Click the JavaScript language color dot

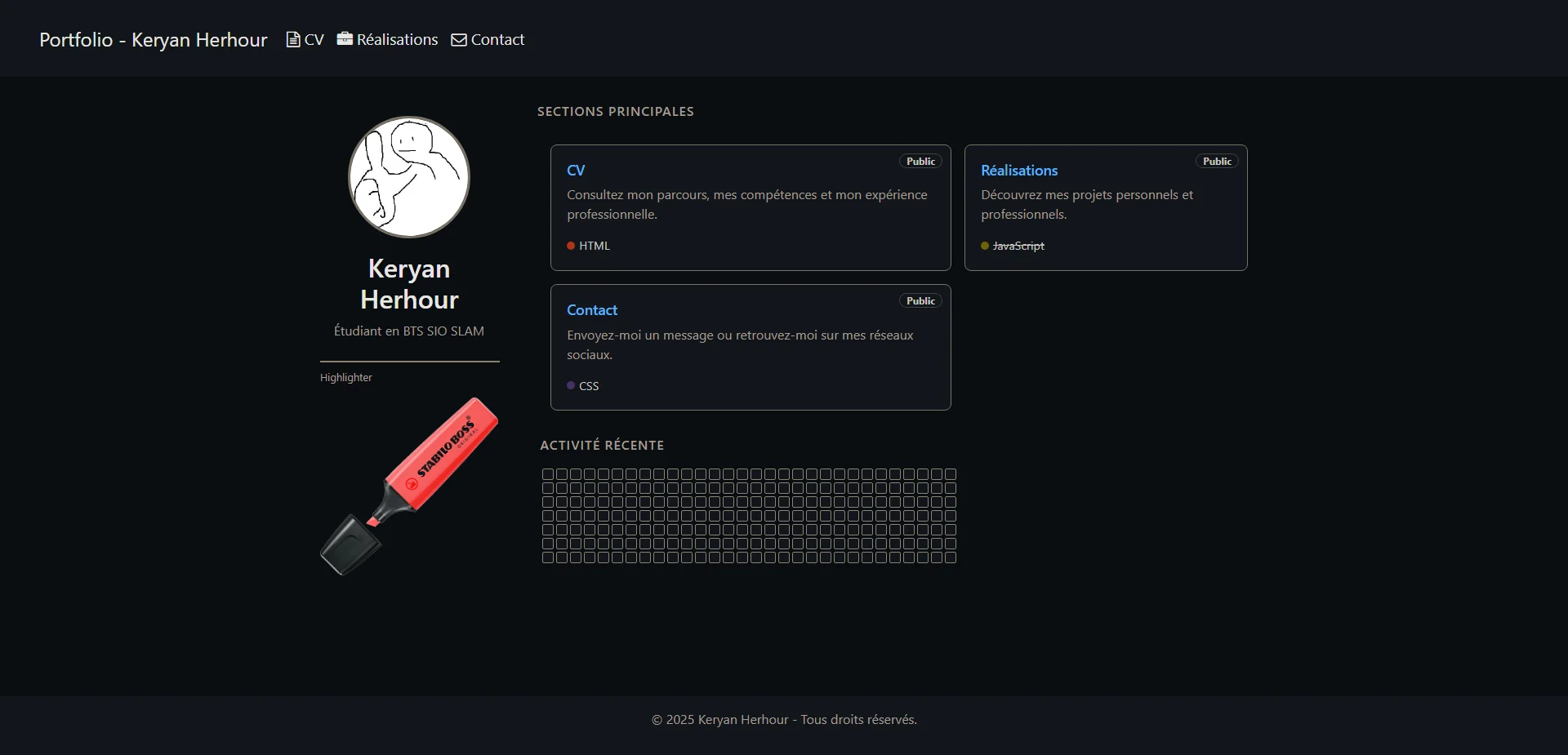(x=985, y=246)
